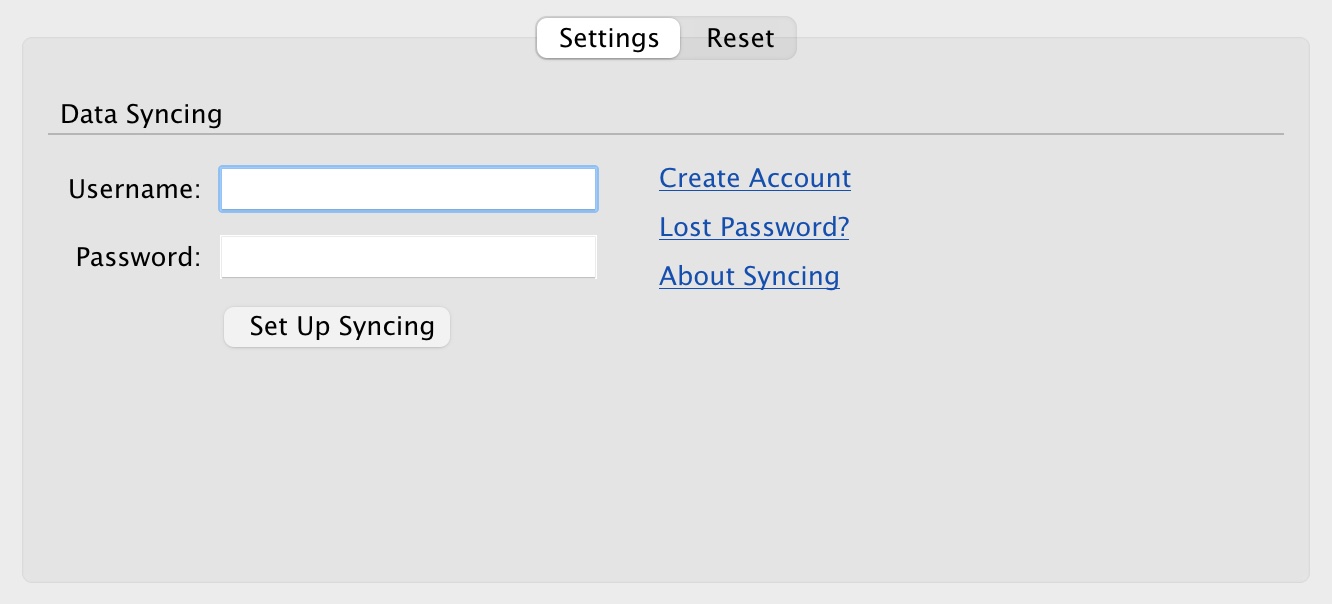Focus the Username text field
The width and height of the screenshot is (1332, 604).
click(x=408, y=189)
